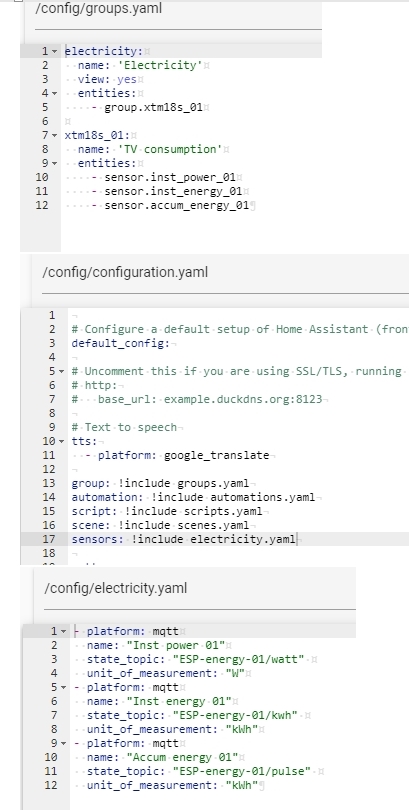The width and height of the screenshot is (409, 810).
Task: Click the /config/configuration.yaml file title
Action: (x=125, y=272)
